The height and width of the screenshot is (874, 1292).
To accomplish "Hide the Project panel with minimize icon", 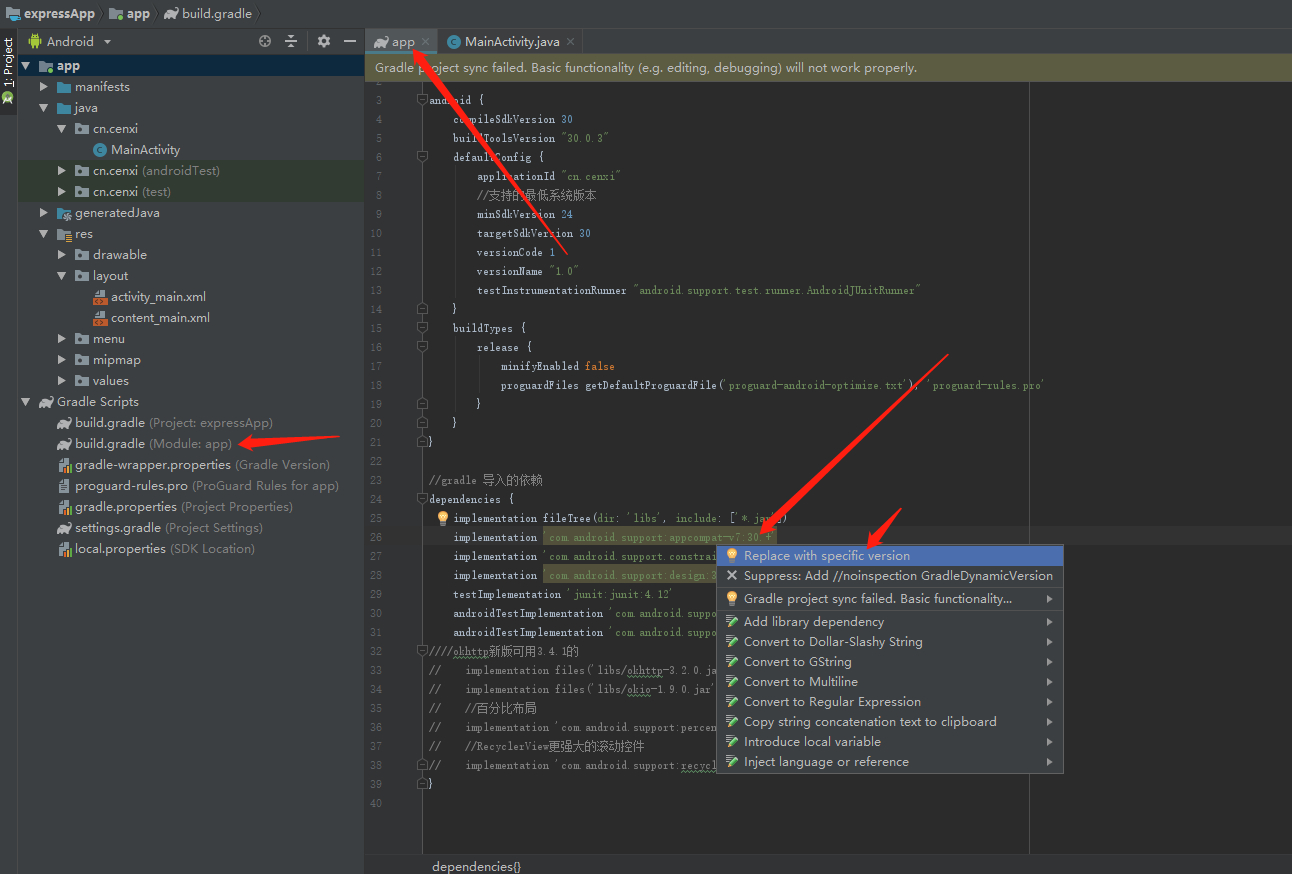I will 350,41.
